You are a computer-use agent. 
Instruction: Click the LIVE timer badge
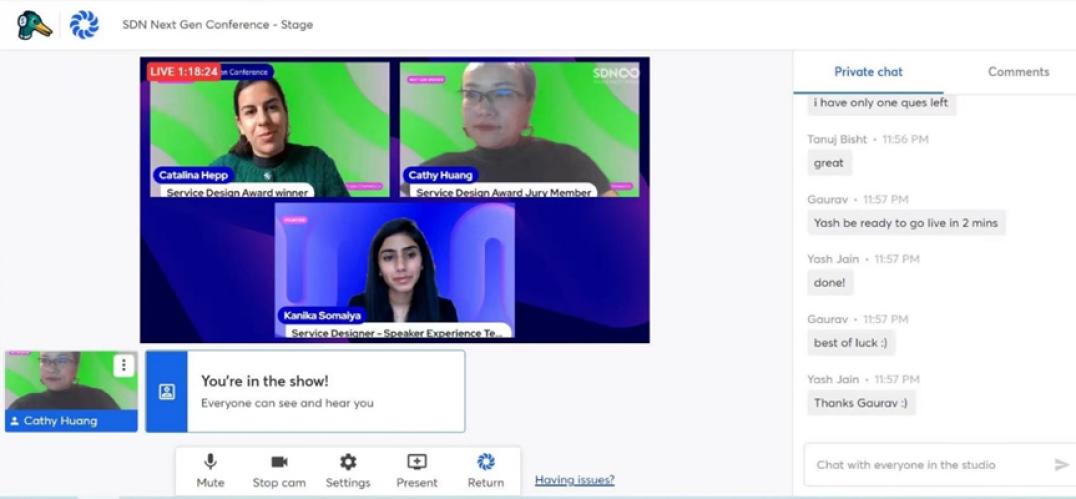[x=183, y=72]
